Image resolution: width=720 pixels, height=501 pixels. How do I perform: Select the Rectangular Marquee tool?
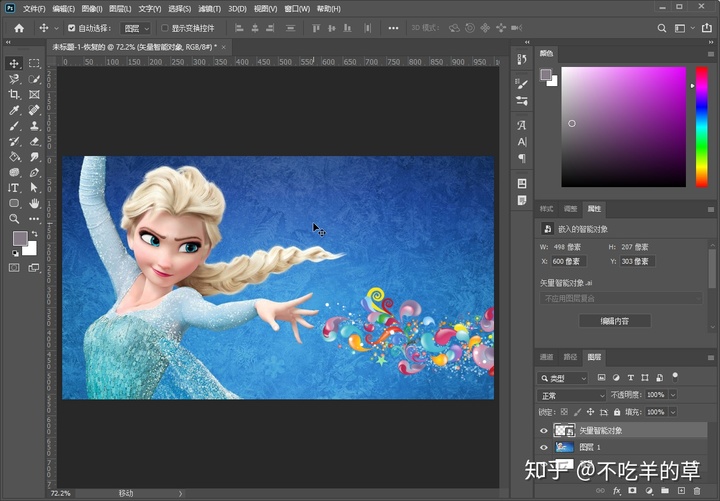(34, 63)
